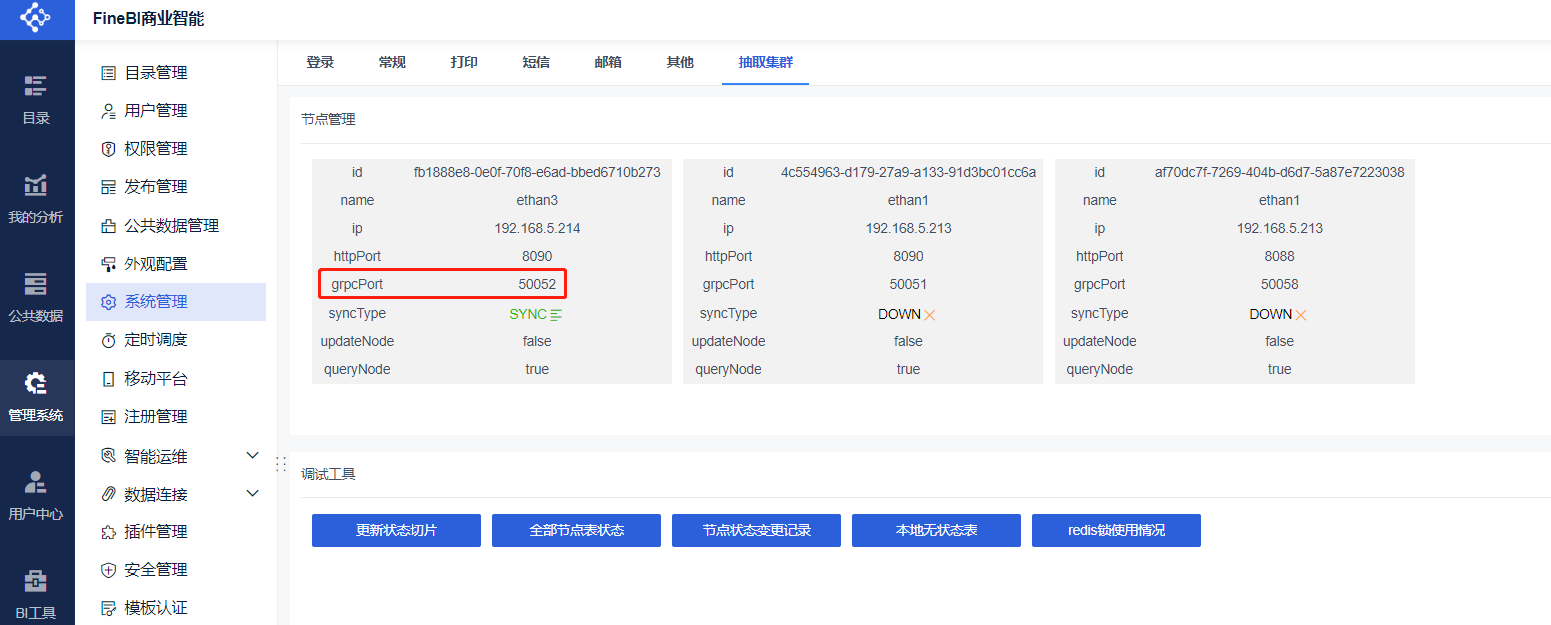This screenshot has width=1551, height=625.
Task: Click the id fb1888e8-0e0f-70f8-e6ad-bbed6710b273
Action: 537,172
